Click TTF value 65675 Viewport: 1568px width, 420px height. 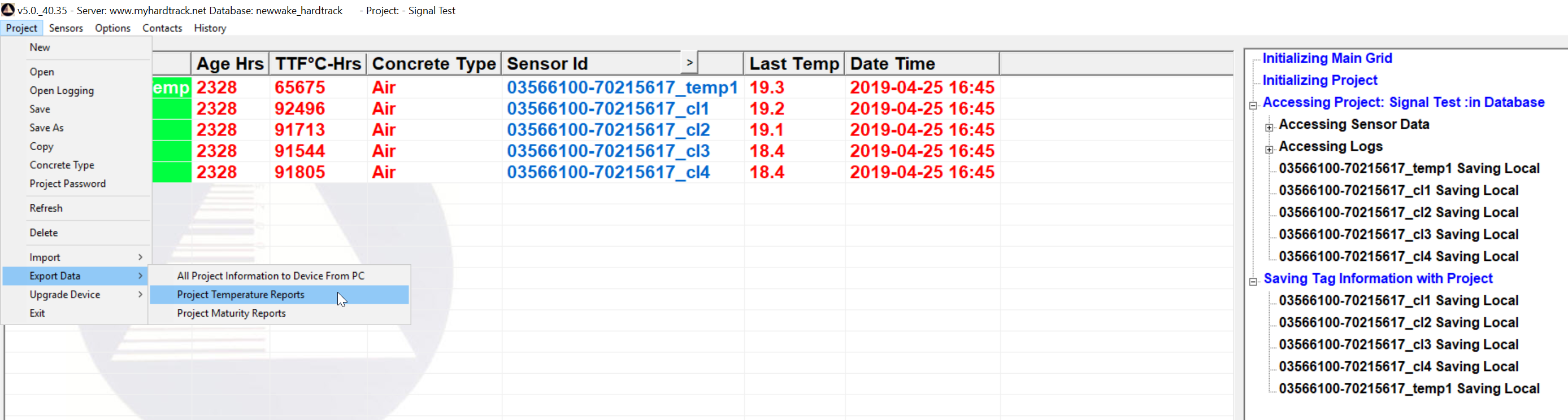[x=299, y=88]
